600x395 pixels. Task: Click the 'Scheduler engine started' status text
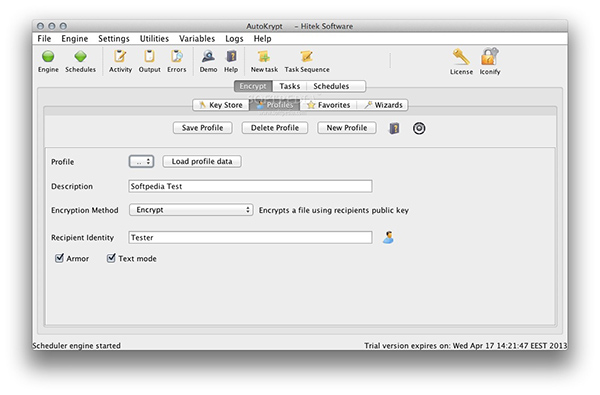tap(77, 346)
